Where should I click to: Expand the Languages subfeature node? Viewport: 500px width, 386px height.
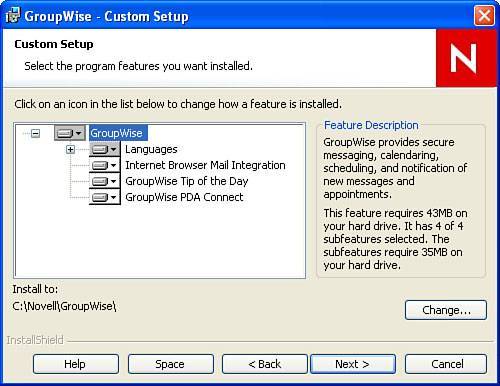(x=70, y=149)
